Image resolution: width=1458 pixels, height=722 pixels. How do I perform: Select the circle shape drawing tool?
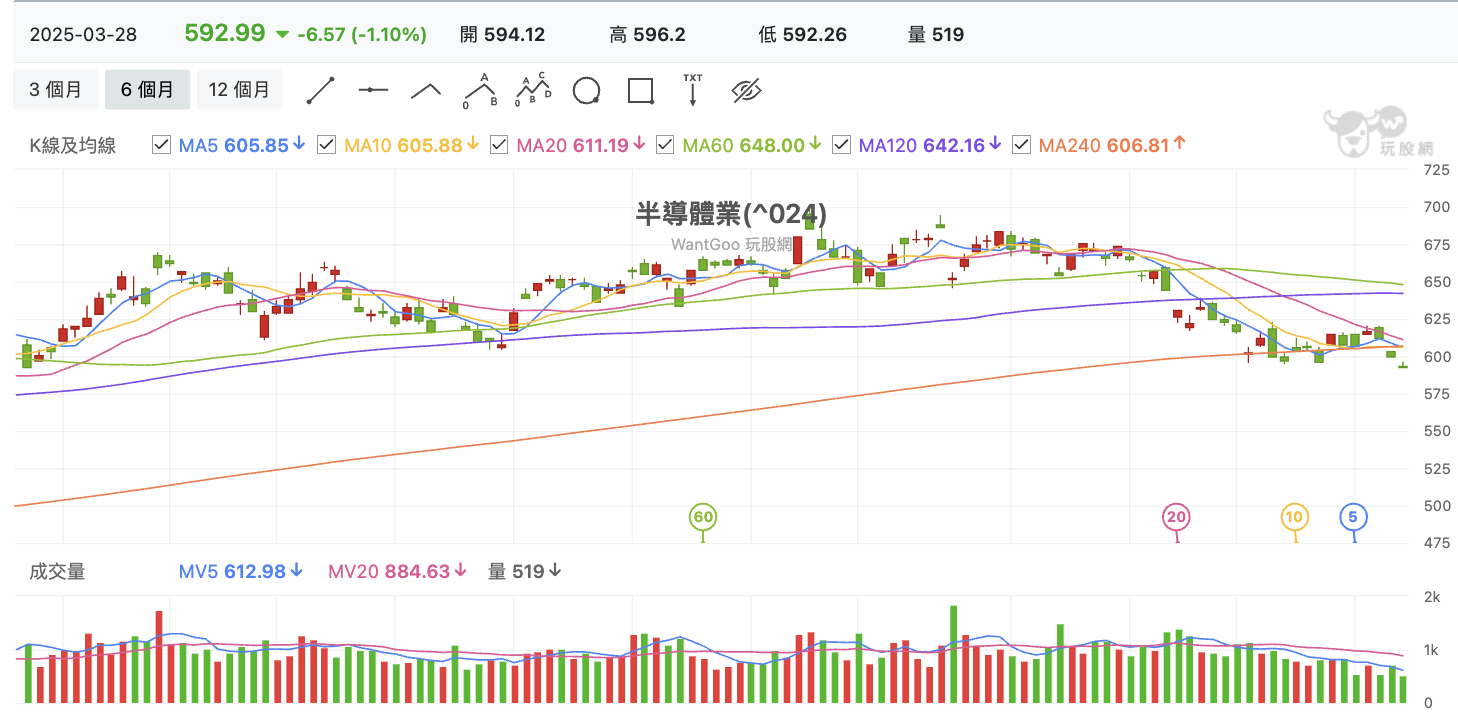[x=586, y=91]
